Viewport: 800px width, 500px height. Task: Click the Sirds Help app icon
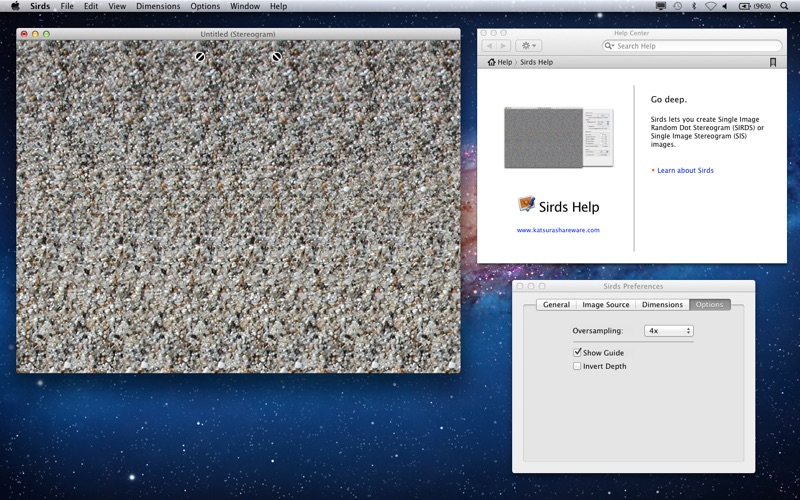click(x=527, y=204)
